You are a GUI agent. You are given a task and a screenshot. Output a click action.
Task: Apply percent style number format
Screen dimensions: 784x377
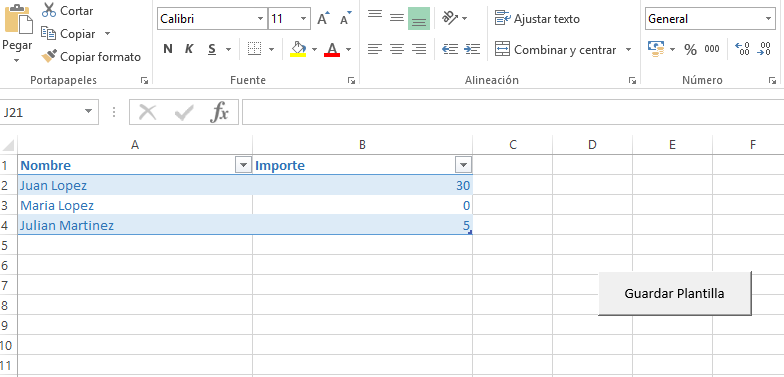pos(690,50)
